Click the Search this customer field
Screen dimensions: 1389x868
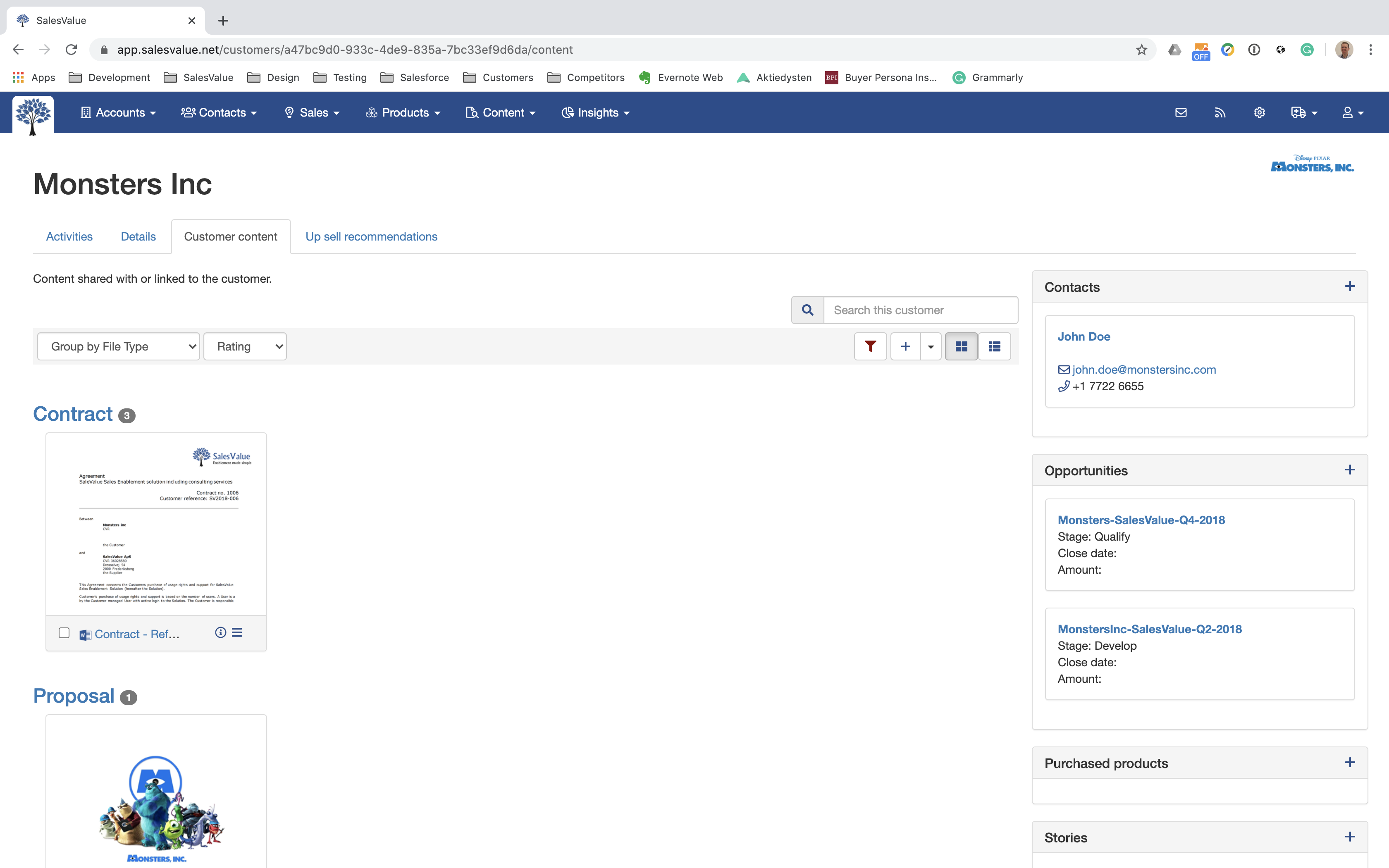tap(920, 310)
